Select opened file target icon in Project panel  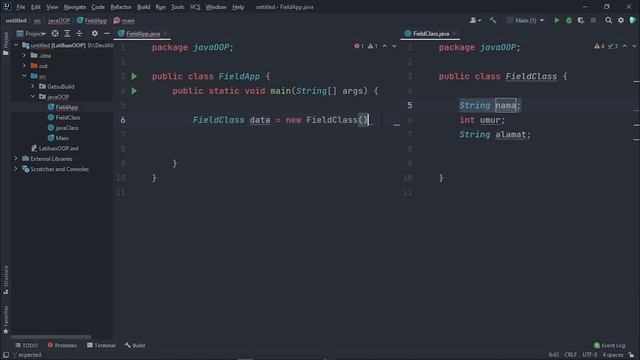[55, 33]
